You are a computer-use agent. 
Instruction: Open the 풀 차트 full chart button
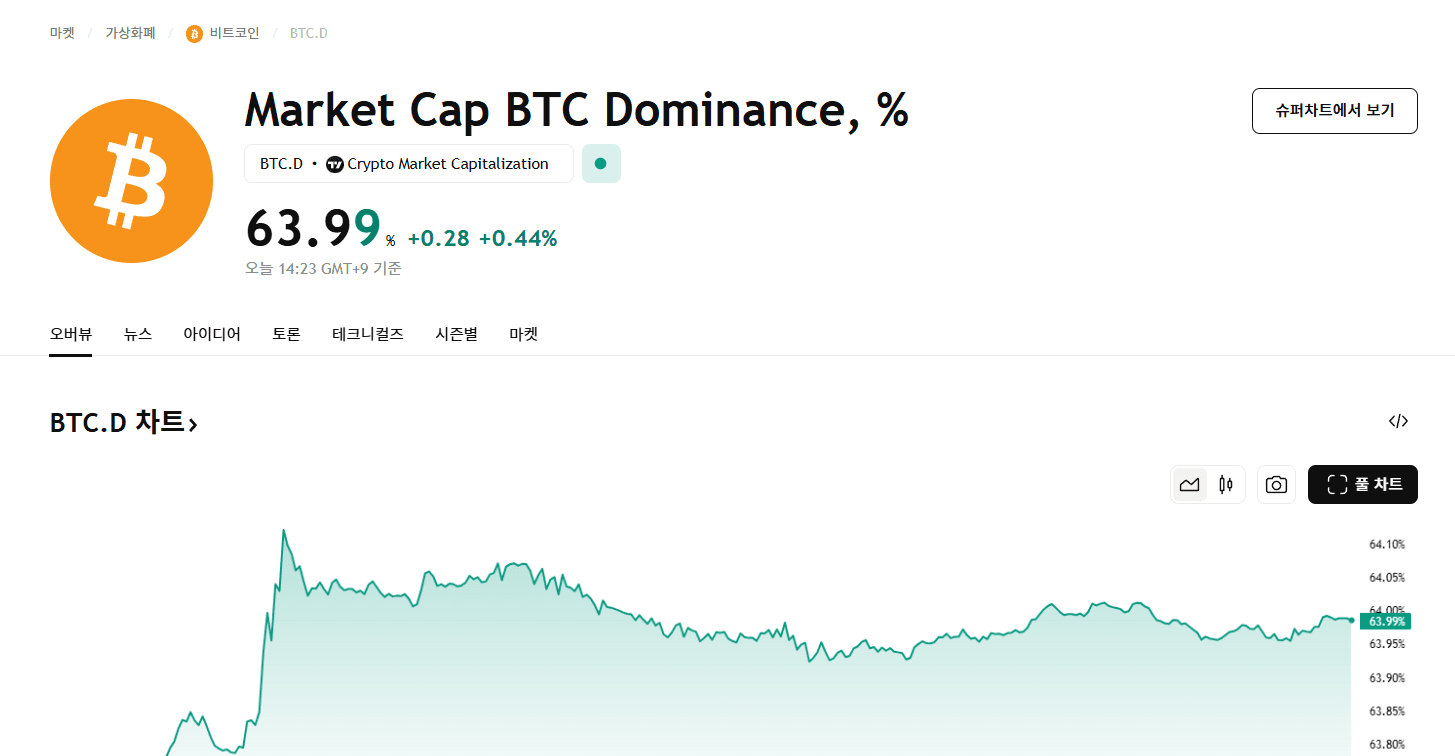click(x=1363, y=485)
